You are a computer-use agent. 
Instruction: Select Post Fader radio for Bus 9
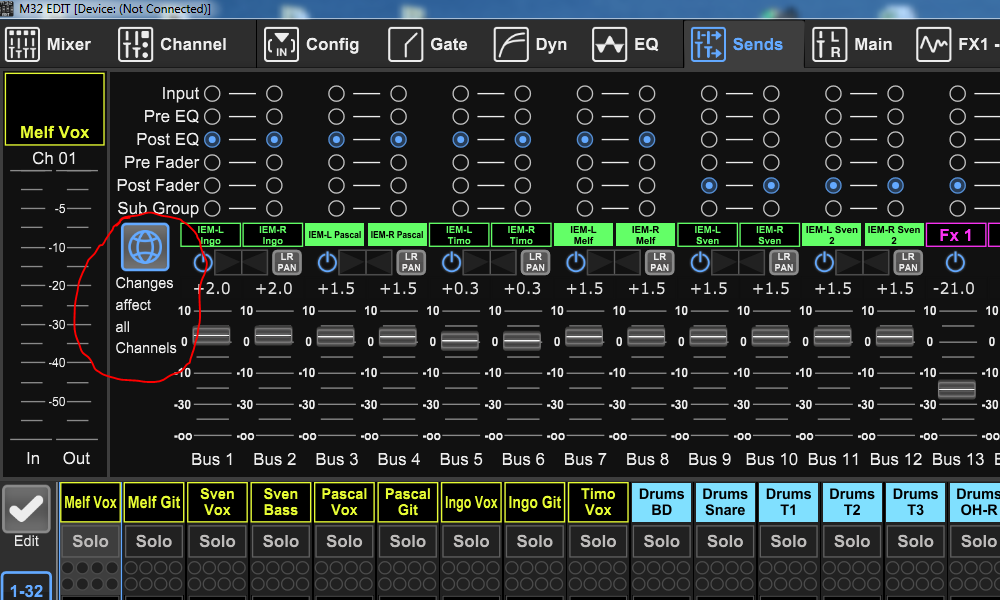(x=709, y=185)
